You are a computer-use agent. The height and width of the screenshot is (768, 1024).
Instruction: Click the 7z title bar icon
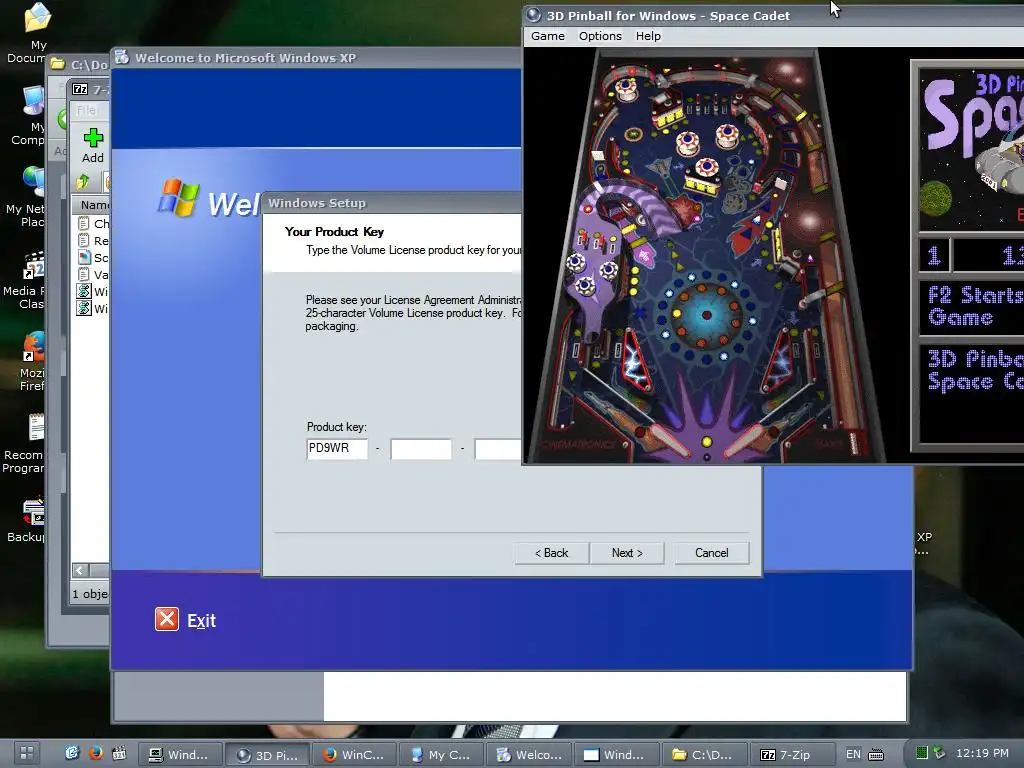pyautogui.click(x=80, y=89)
